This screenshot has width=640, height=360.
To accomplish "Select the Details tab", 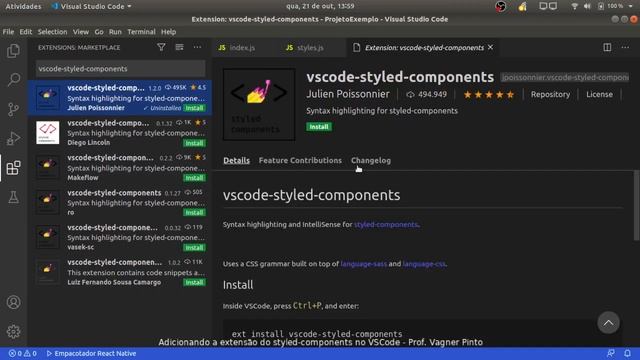I will 236,160.
